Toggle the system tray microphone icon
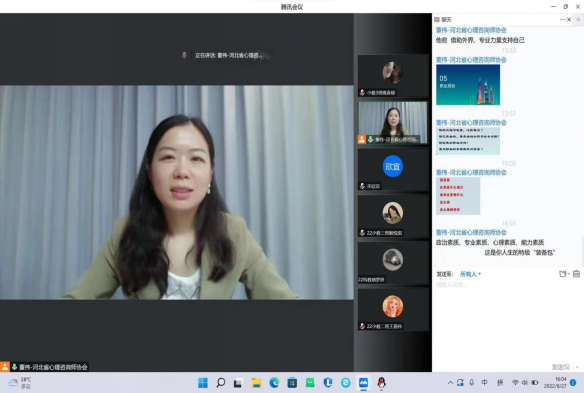 pos(472,383)
